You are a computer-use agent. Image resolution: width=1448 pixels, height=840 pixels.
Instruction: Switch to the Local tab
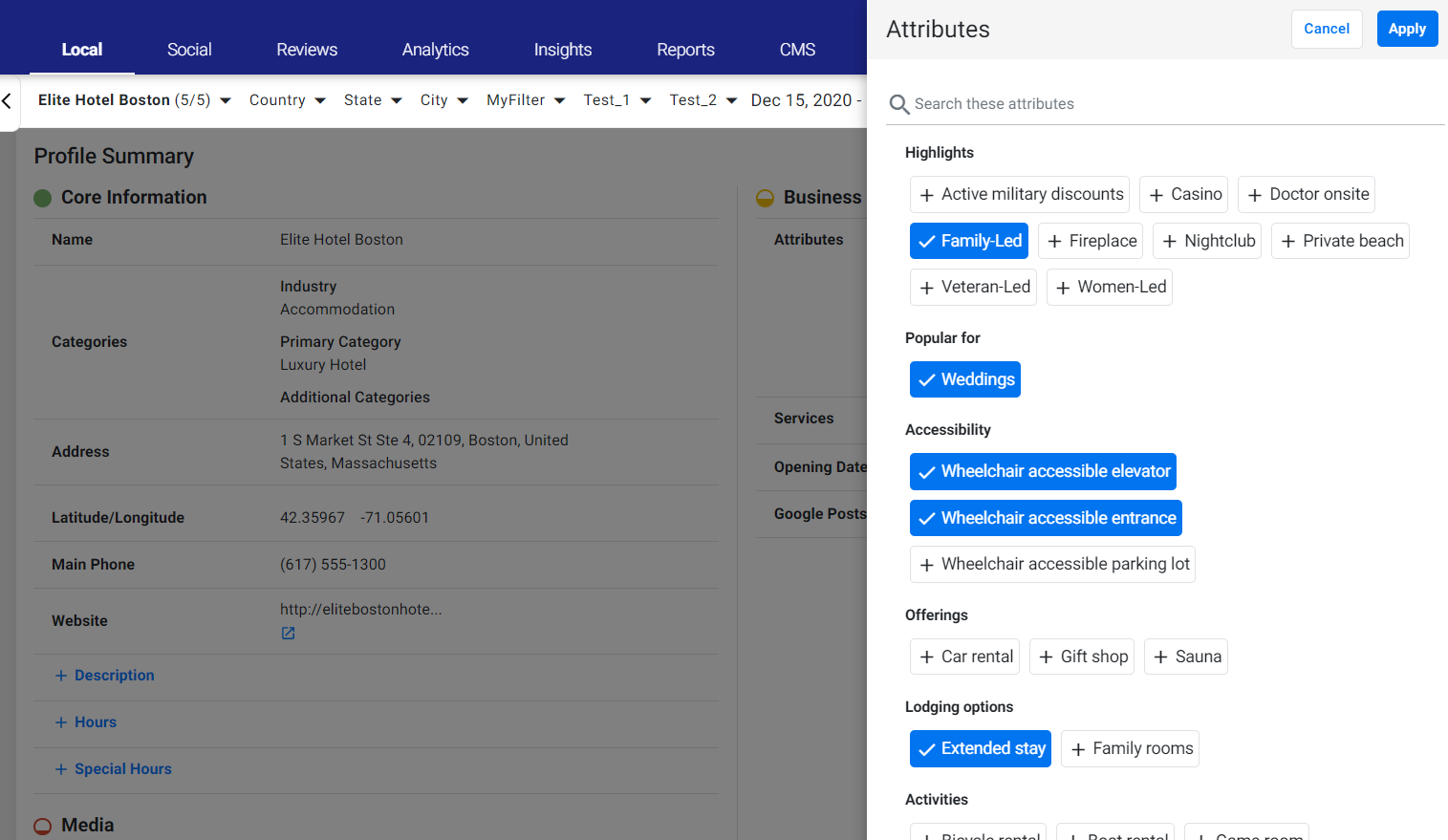click(82, 50)
